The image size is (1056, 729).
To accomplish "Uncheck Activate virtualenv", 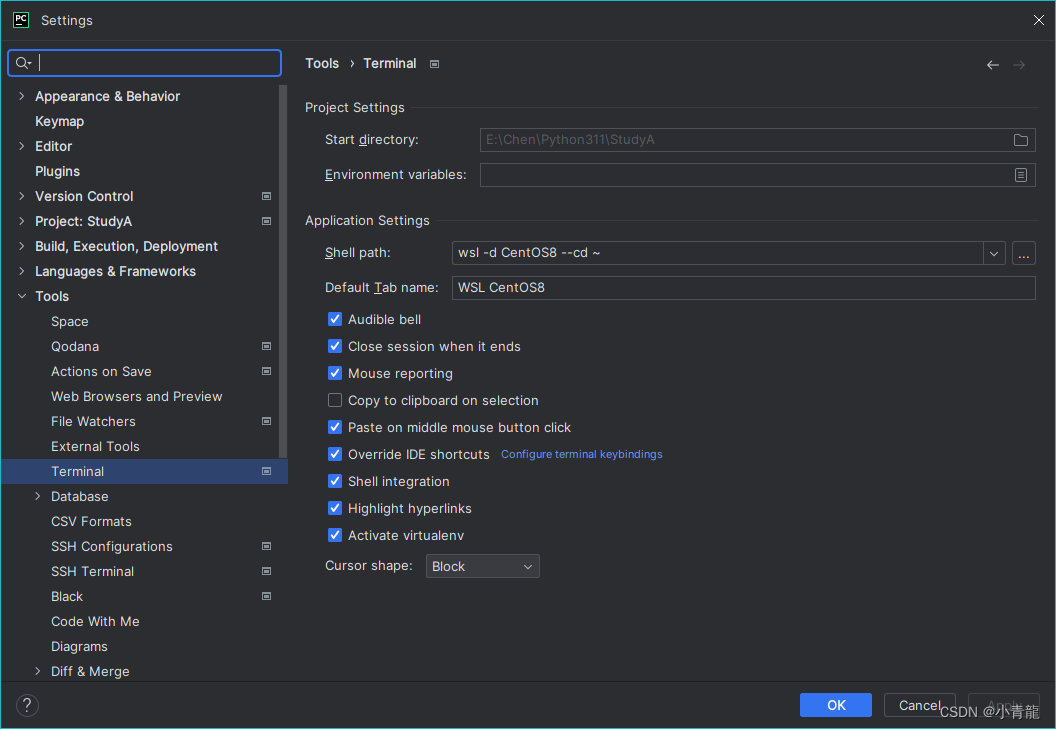I will tap(335, 535).
